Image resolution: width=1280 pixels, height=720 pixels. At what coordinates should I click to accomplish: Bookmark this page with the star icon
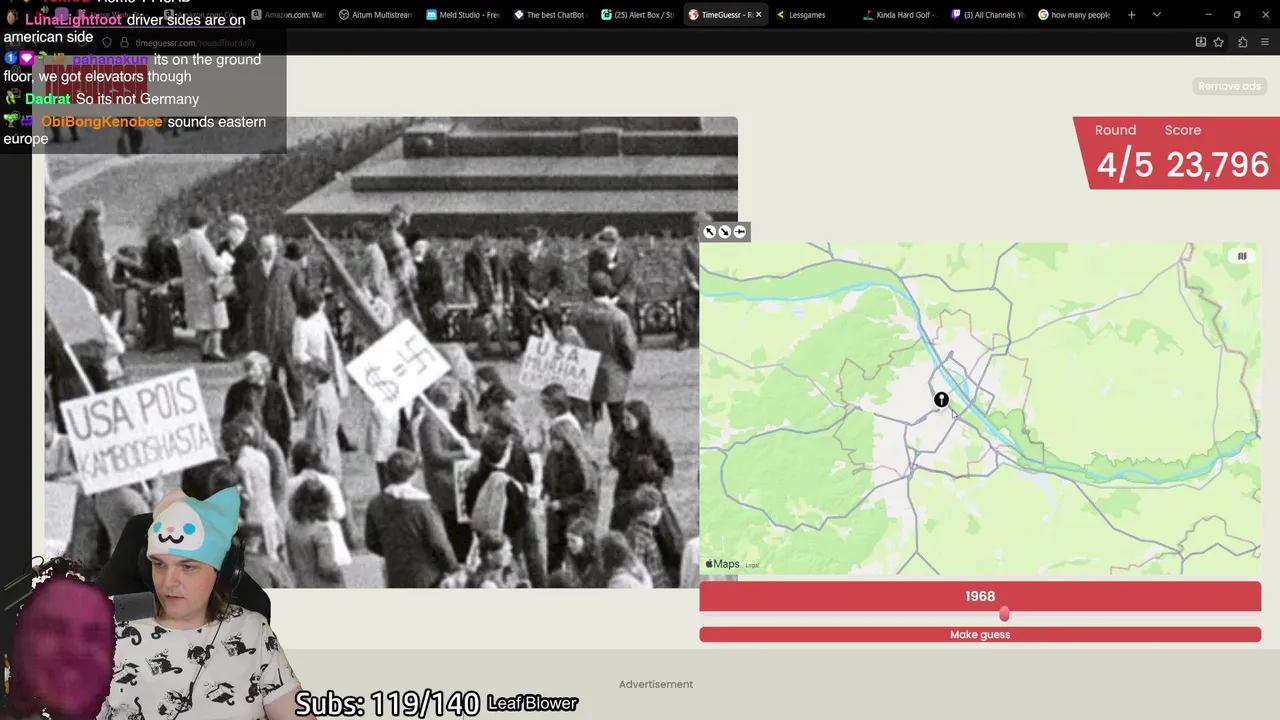click(x=1218, y=42)
